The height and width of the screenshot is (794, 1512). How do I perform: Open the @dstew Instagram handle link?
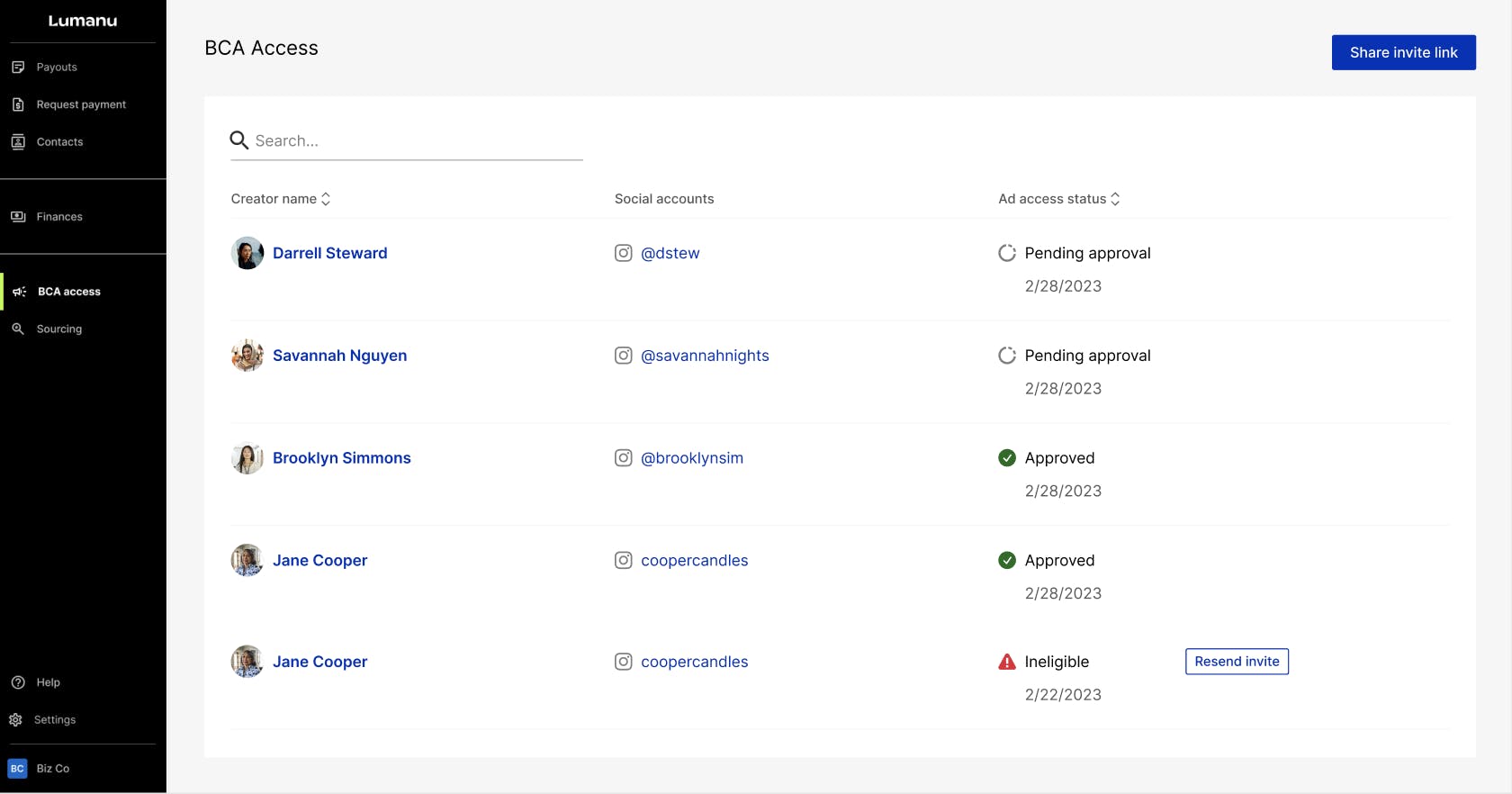pyautogui.click(x=670, y=253)
